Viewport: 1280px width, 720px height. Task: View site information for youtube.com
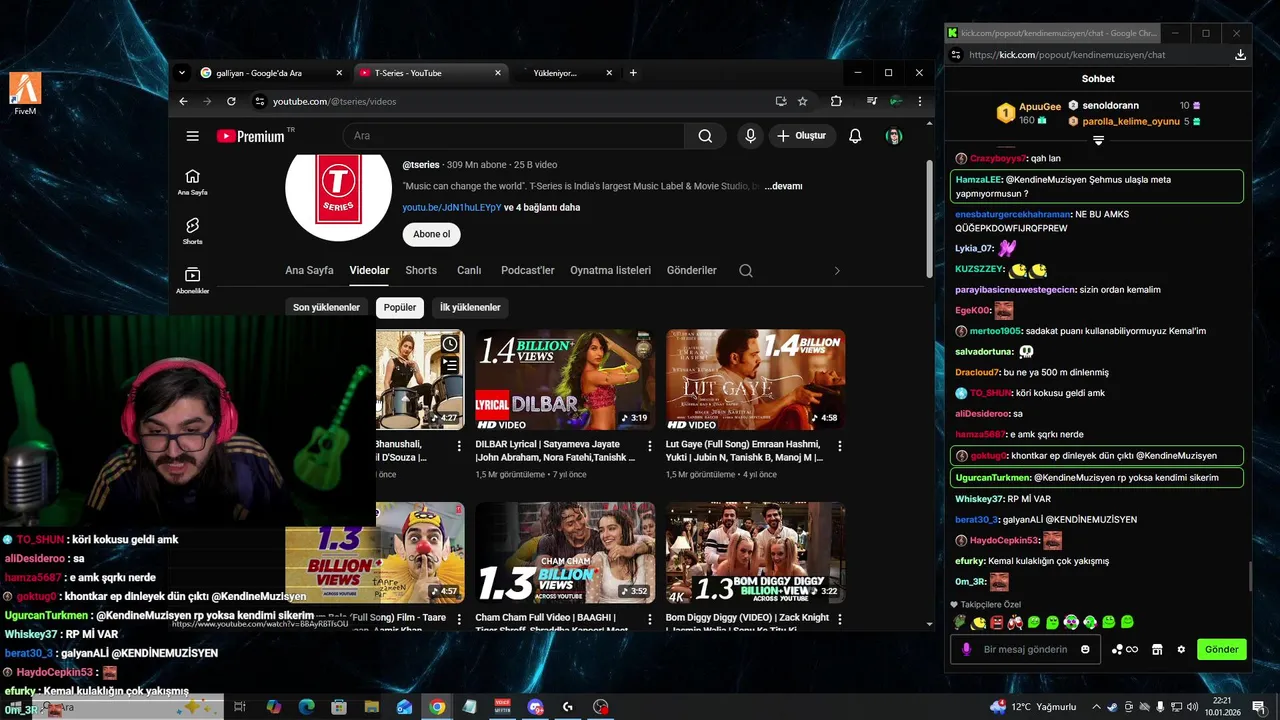coord(260,101)
